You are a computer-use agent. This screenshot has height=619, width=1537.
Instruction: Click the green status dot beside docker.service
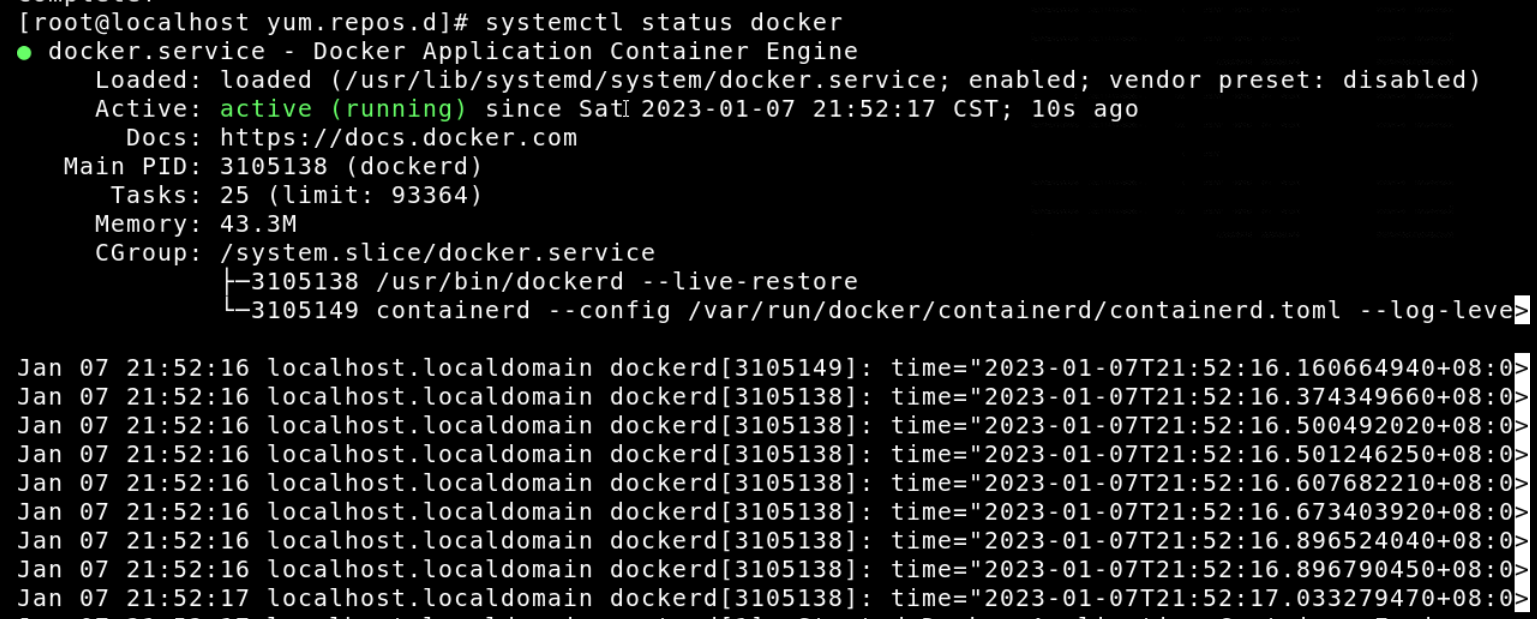(x=24, y=52)
